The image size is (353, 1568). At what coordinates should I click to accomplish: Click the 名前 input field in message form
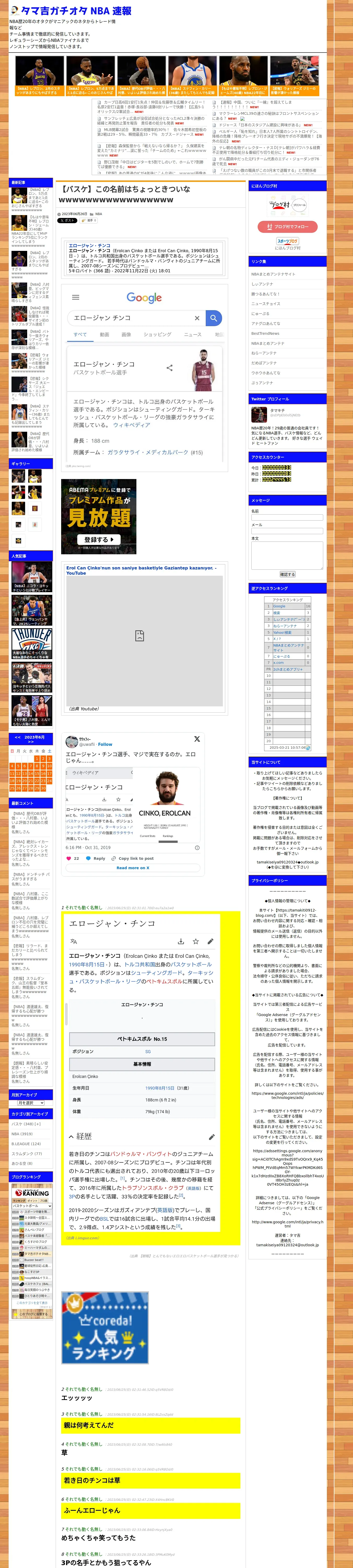287,517
